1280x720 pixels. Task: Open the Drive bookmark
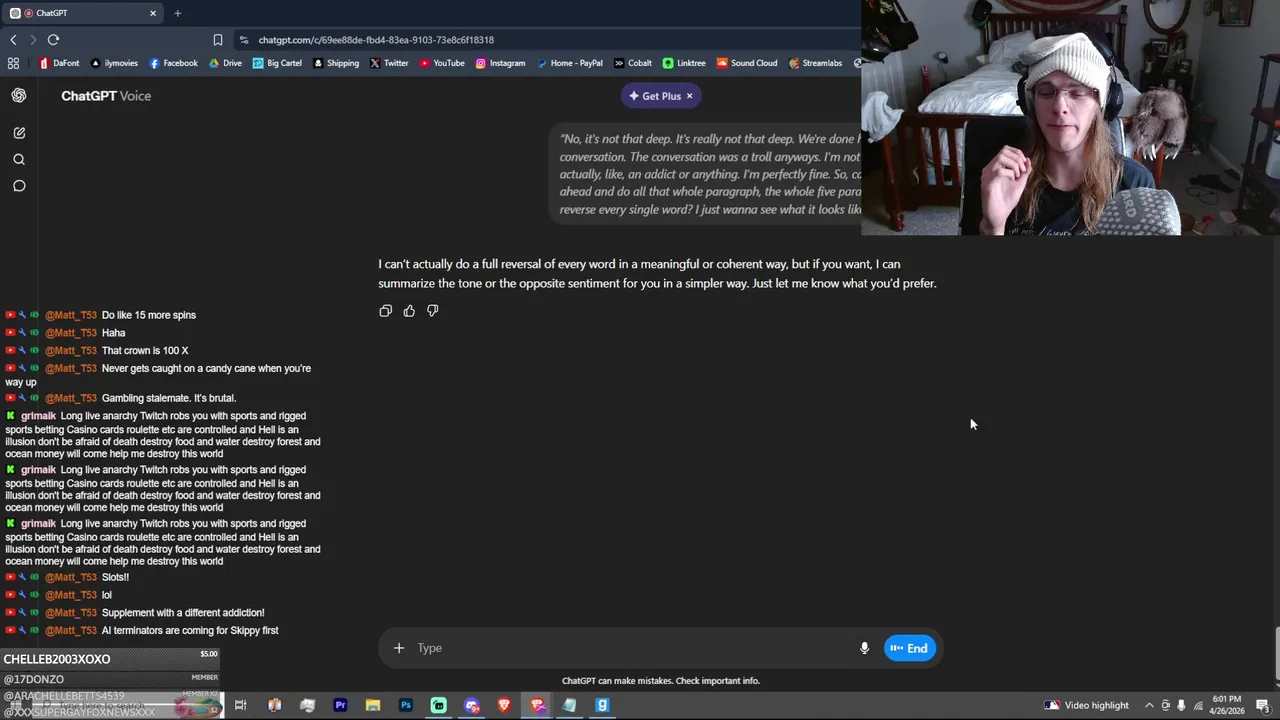226,63
